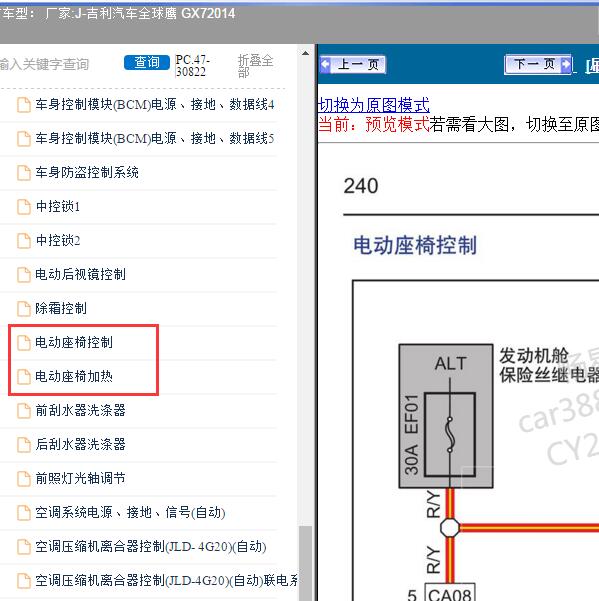The image size is (599, 601).
Task: Click the 查询 search button
Action: tap(147, 62)
